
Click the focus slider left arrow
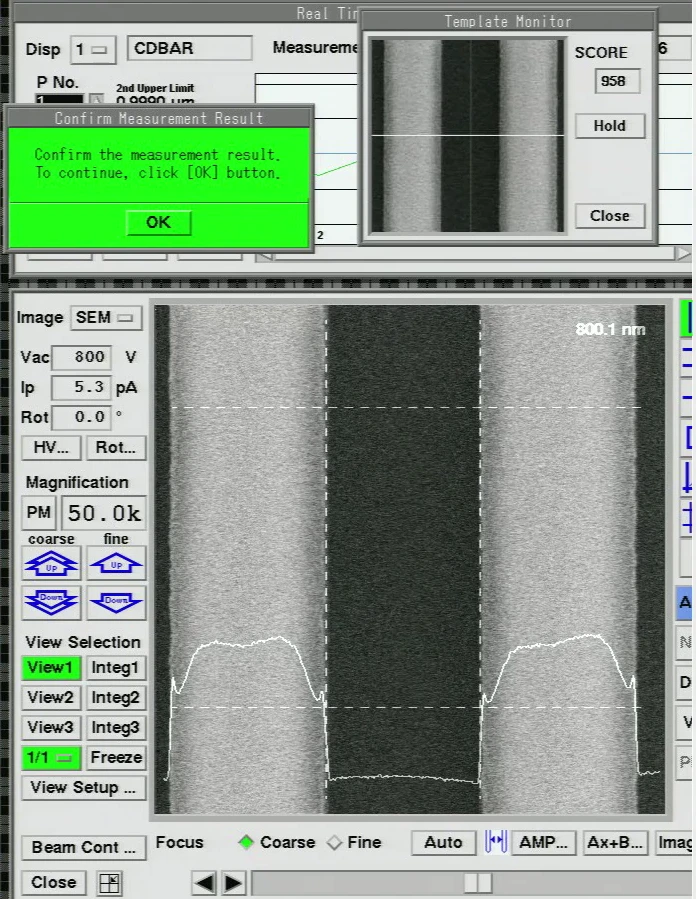coord(204,882)
